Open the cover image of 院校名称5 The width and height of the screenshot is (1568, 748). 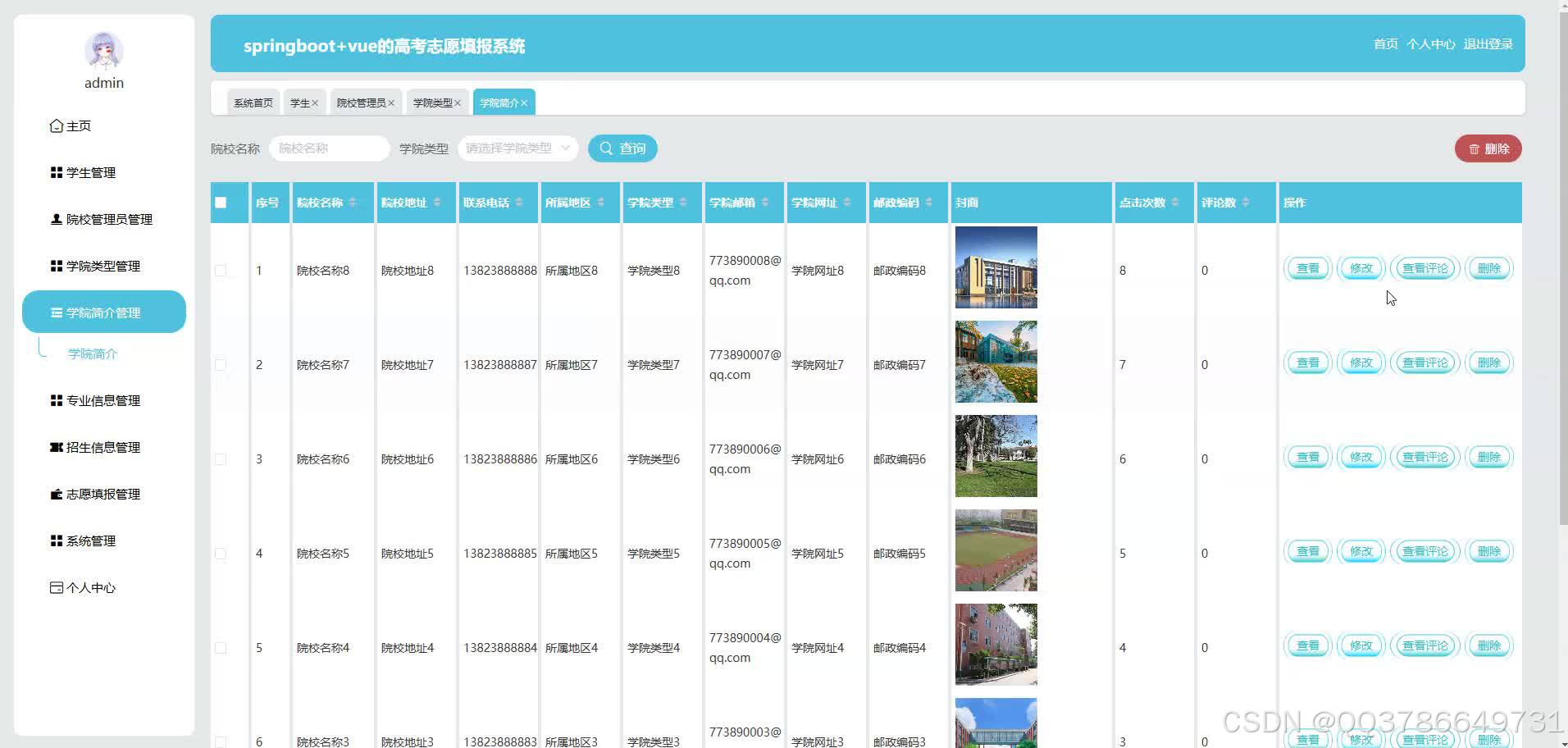tap(996, 550)
